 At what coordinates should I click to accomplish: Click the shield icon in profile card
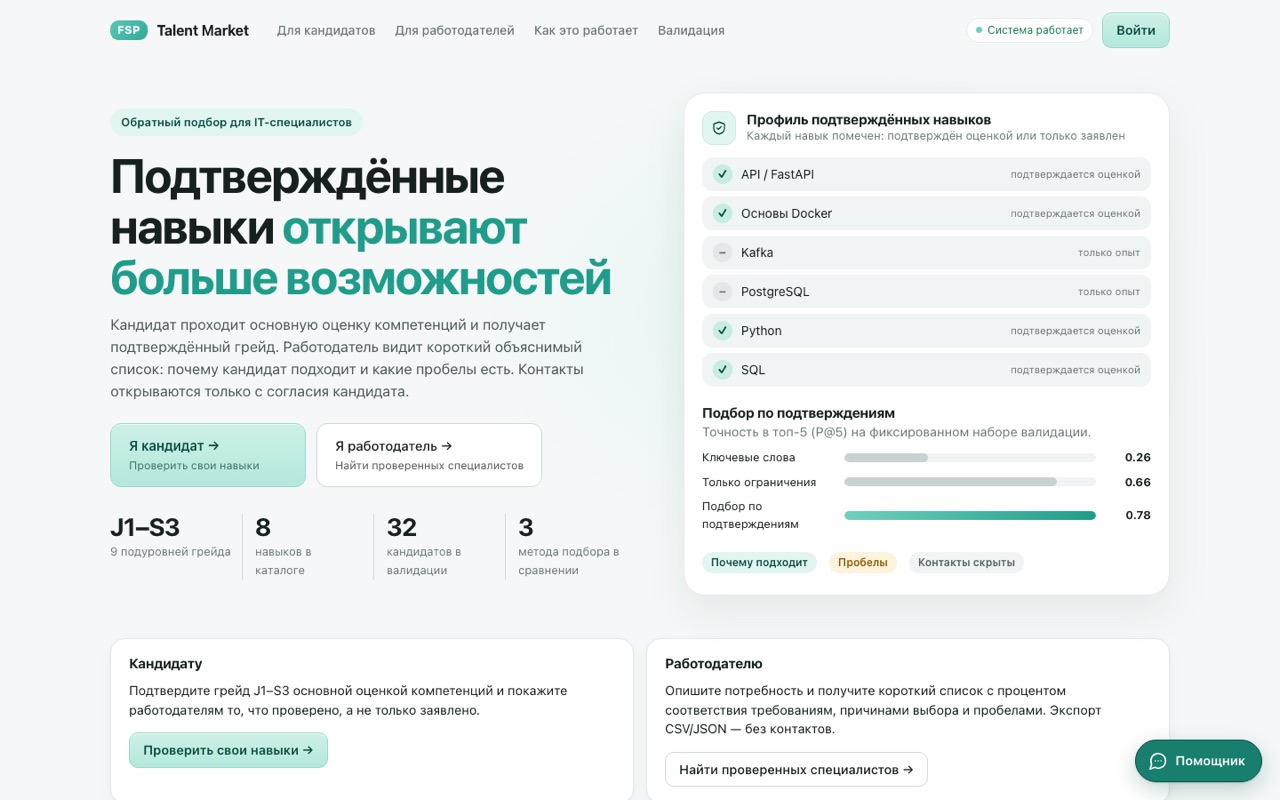[719, 128]
